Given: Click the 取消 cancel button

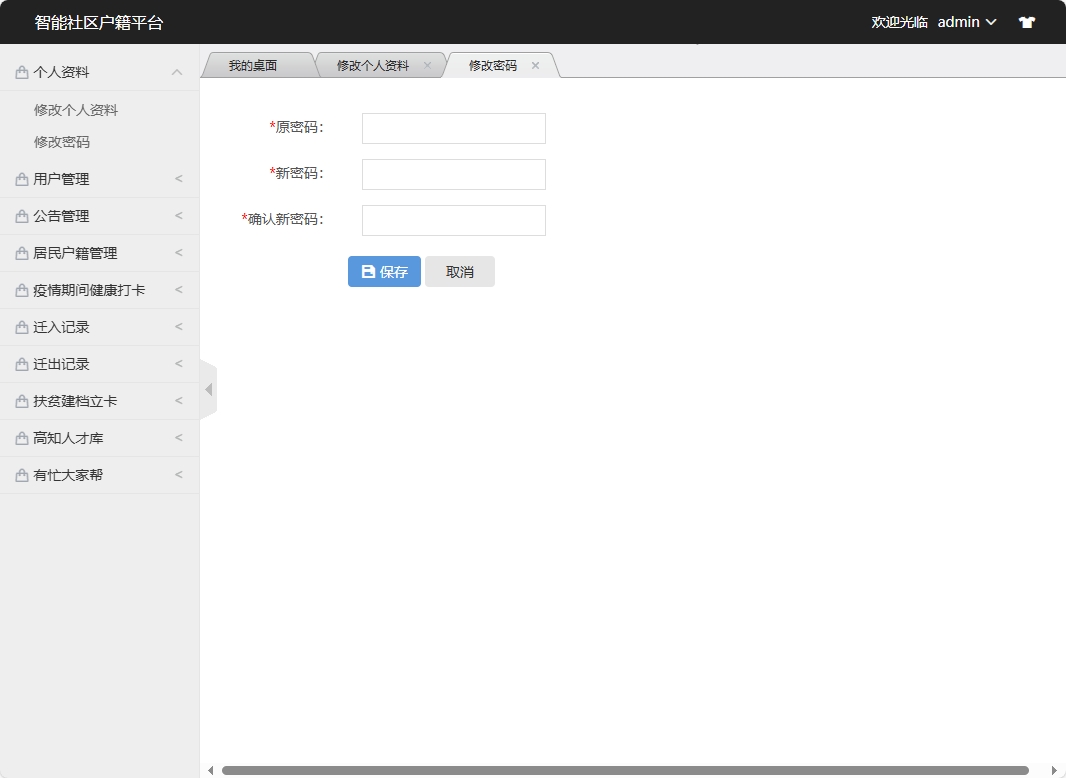Looking at the screenshot, I should tap(460, 271).
